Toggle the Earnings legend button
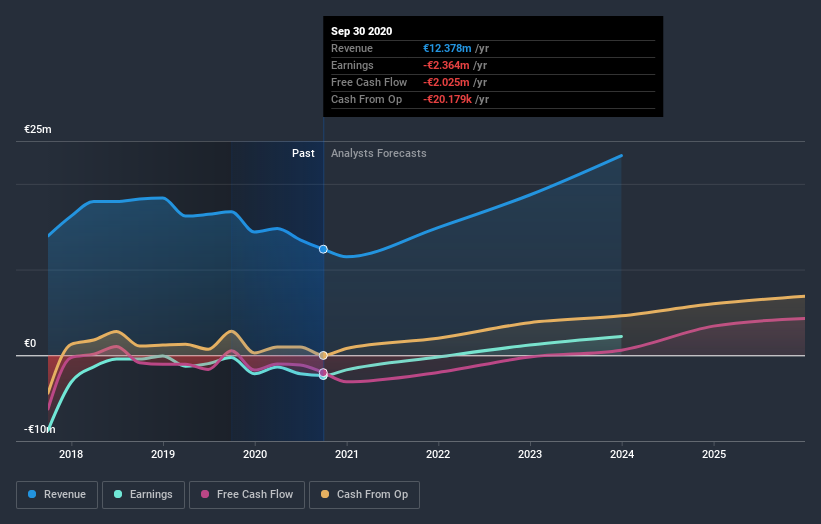Viewport: 821px width, 524px height. pos(143,495)
